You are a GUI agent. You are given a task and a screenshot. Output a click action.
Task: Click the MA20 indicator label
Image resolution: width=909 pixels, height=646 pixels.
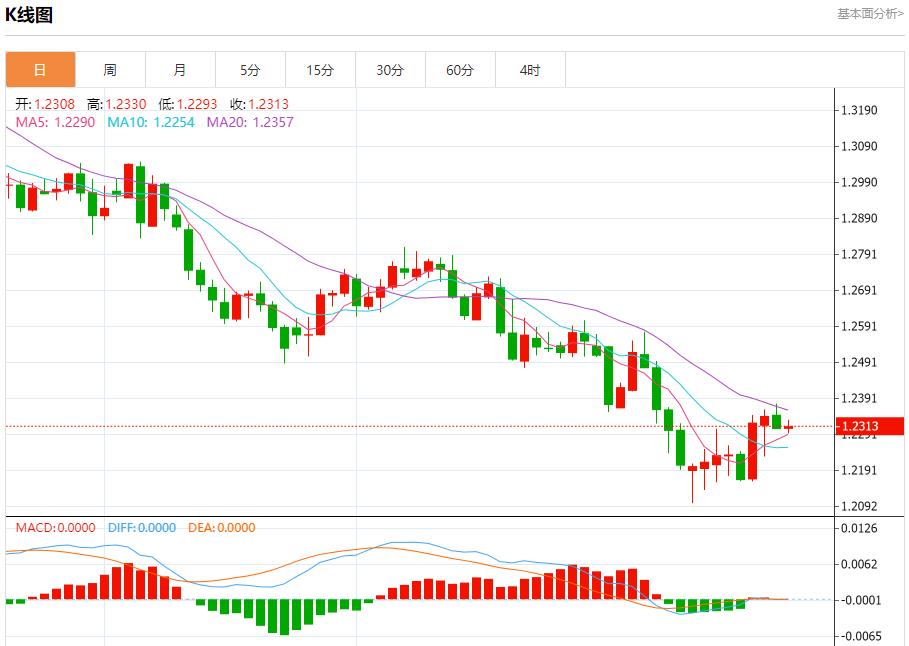[250, 122]
